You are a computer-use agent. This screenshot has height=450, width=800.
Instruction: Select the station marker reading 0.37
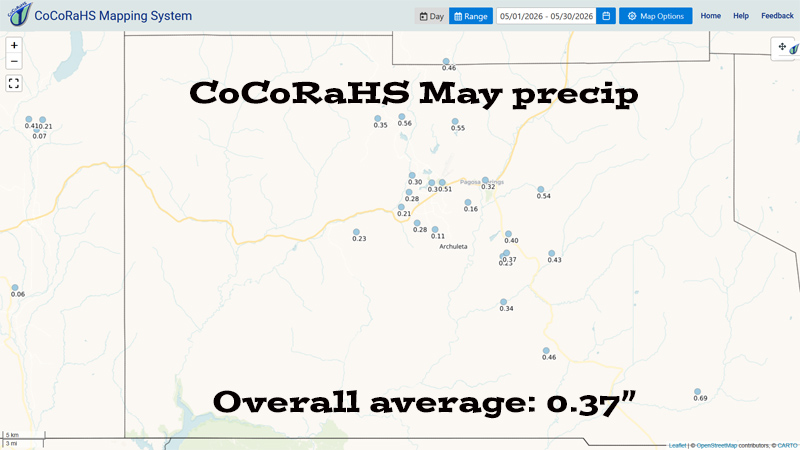click(x=506, y=253)
